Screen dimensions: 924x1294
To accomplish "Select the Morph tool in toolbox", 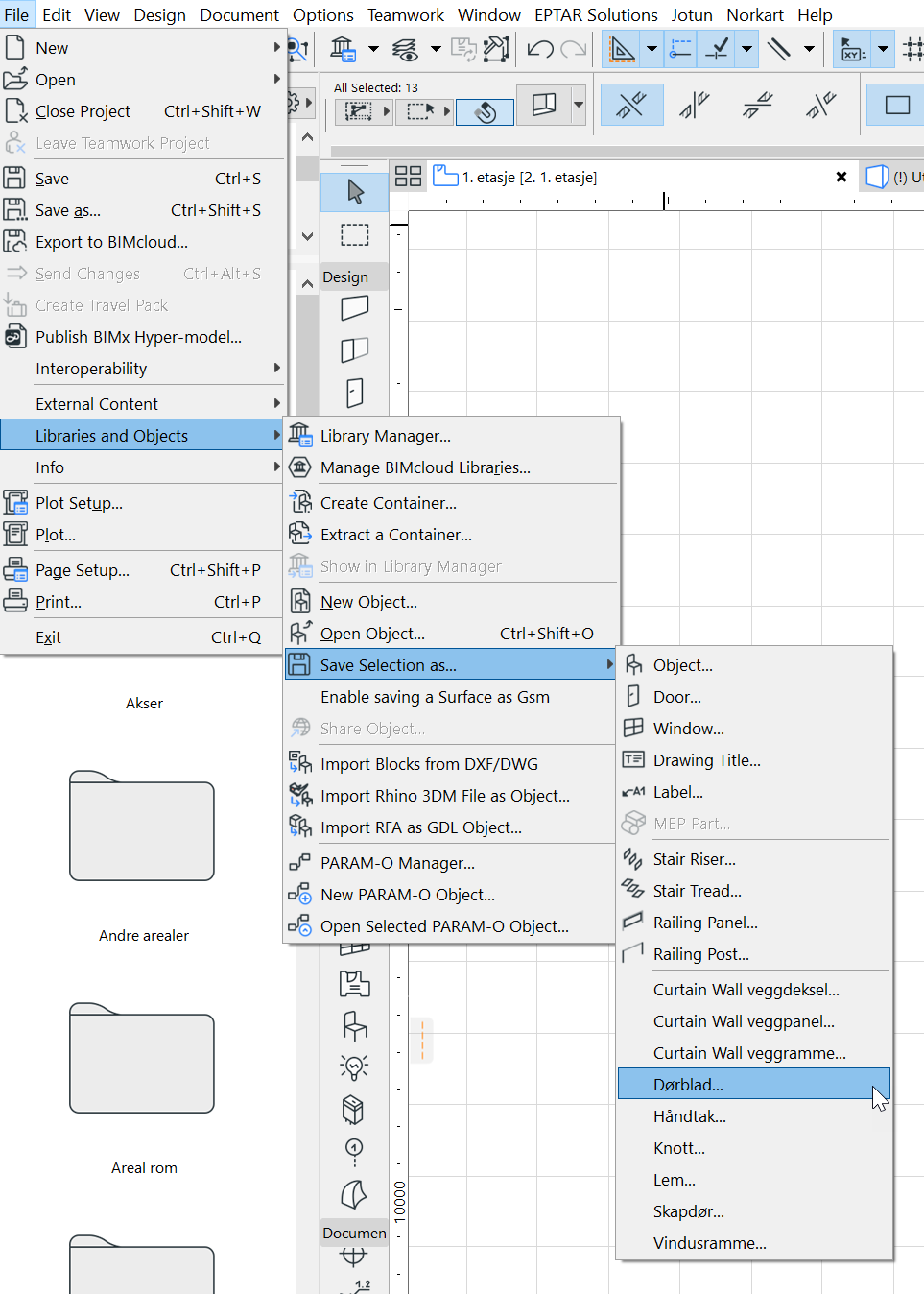I will coord(355,1194).
